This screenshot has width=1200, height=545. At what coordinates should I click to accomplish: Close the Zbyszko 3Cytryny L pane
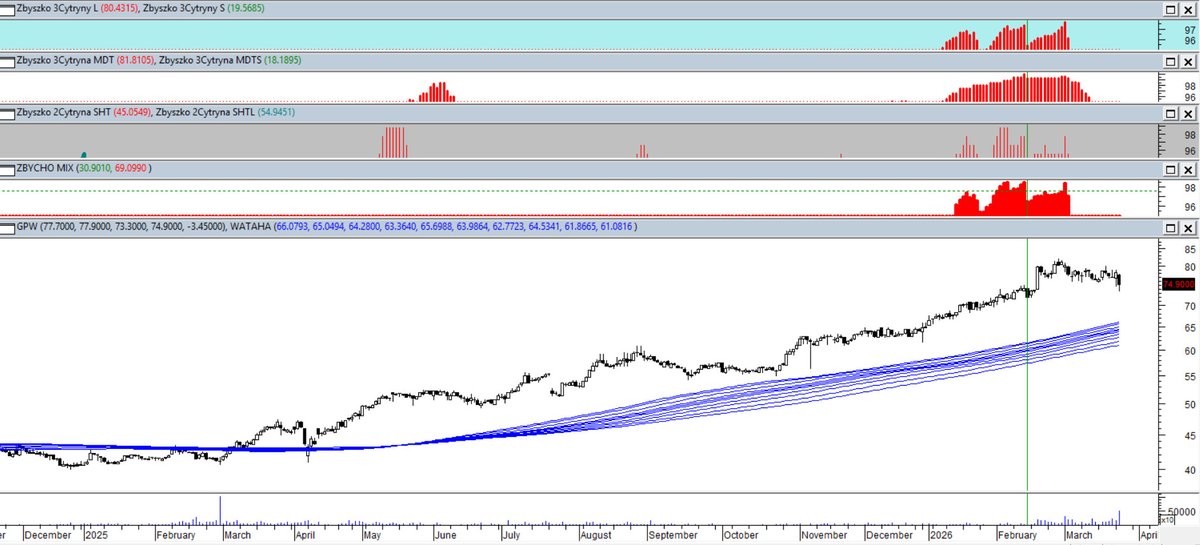tap(1188, 8)
